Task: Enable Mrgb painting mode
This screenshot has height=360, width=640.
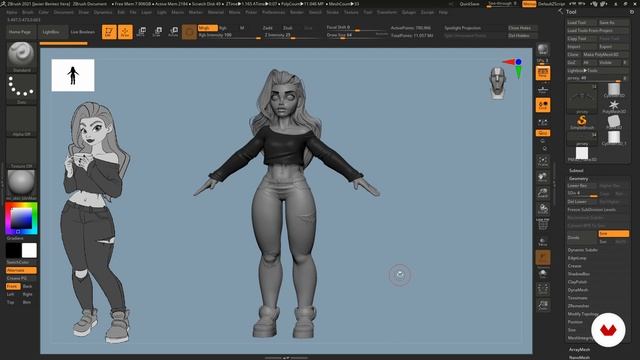Action: click(x=207, y=28)
